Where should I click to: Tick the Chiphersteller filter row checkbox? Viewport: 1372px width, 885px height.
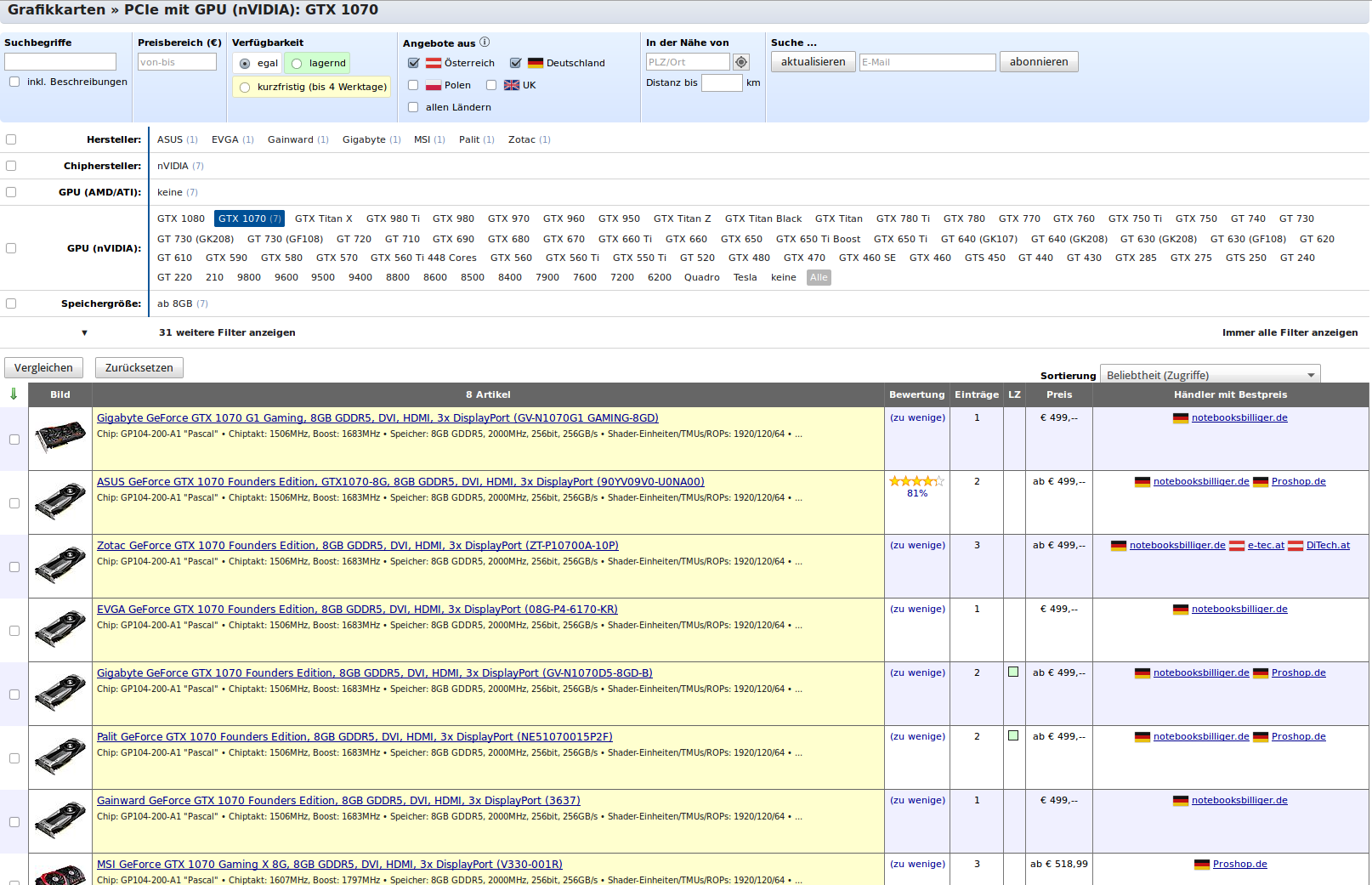pos(11,166)
